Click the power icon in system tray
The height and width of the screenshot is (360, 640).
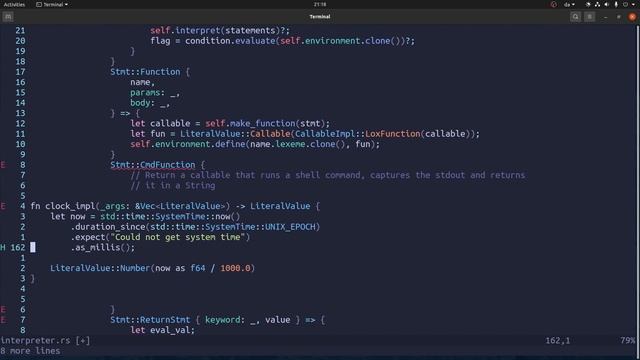click(x=625, y=4)
